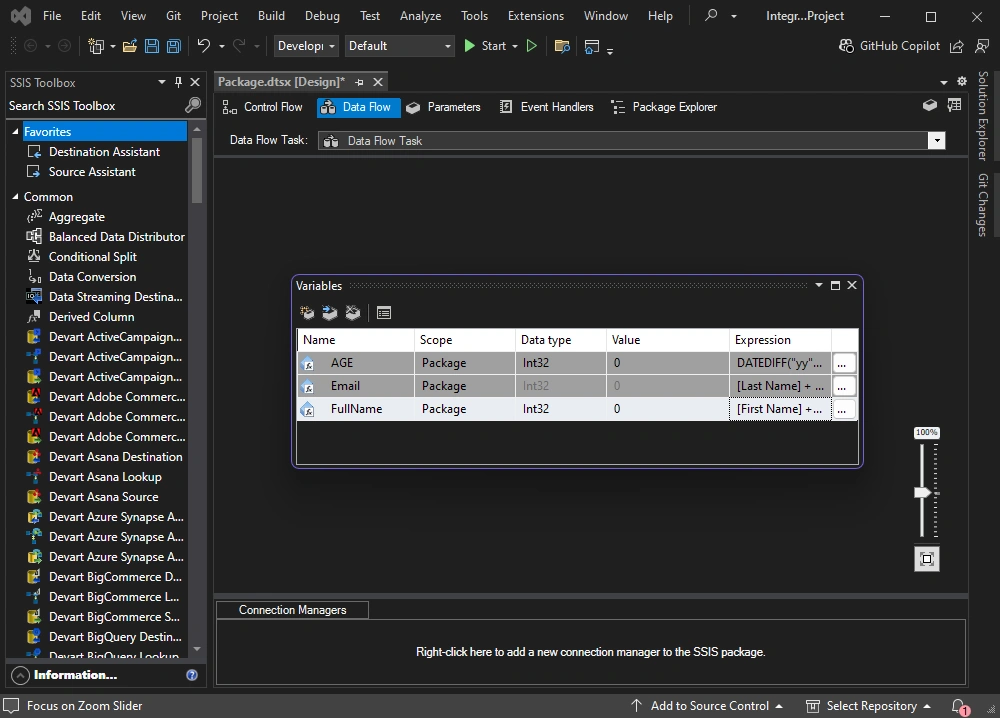Open the Data Flow Task dropdown arrow
Screen dimensions: 1000x718
(936, 140)
